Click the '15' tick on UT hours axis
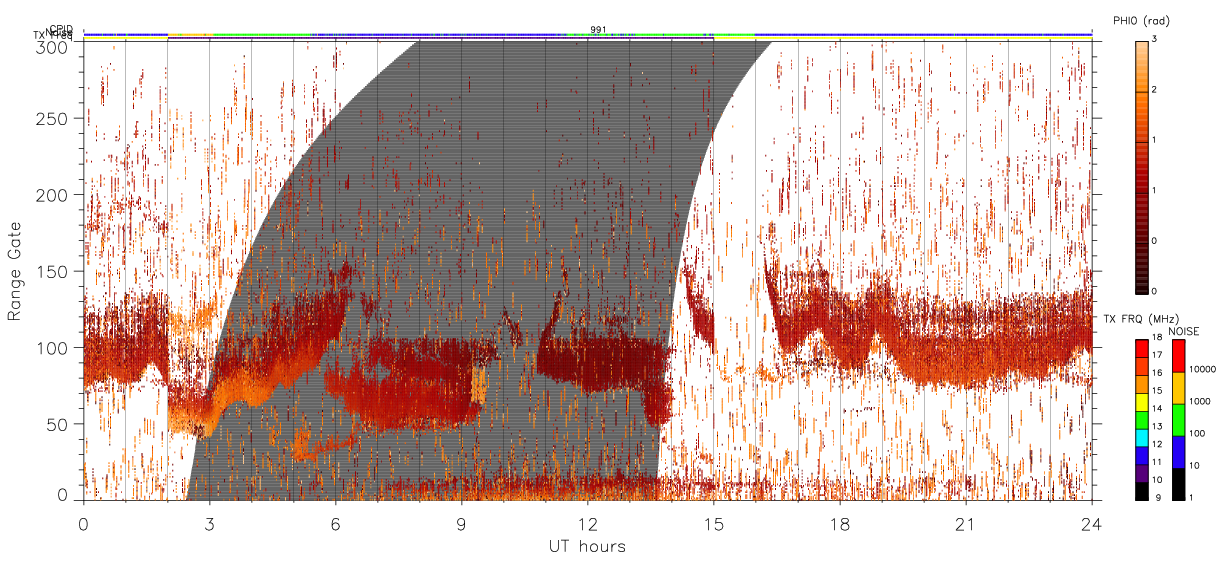This screenshot has height=567, width=1228. (714, 524)
